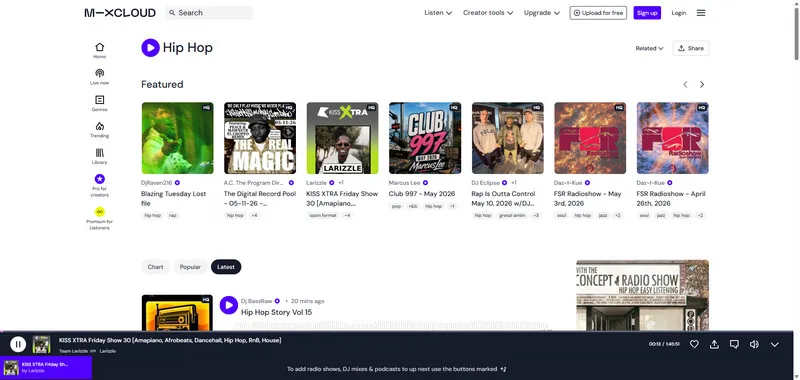Click Larizzle artist name in player bar

point(108,351)
